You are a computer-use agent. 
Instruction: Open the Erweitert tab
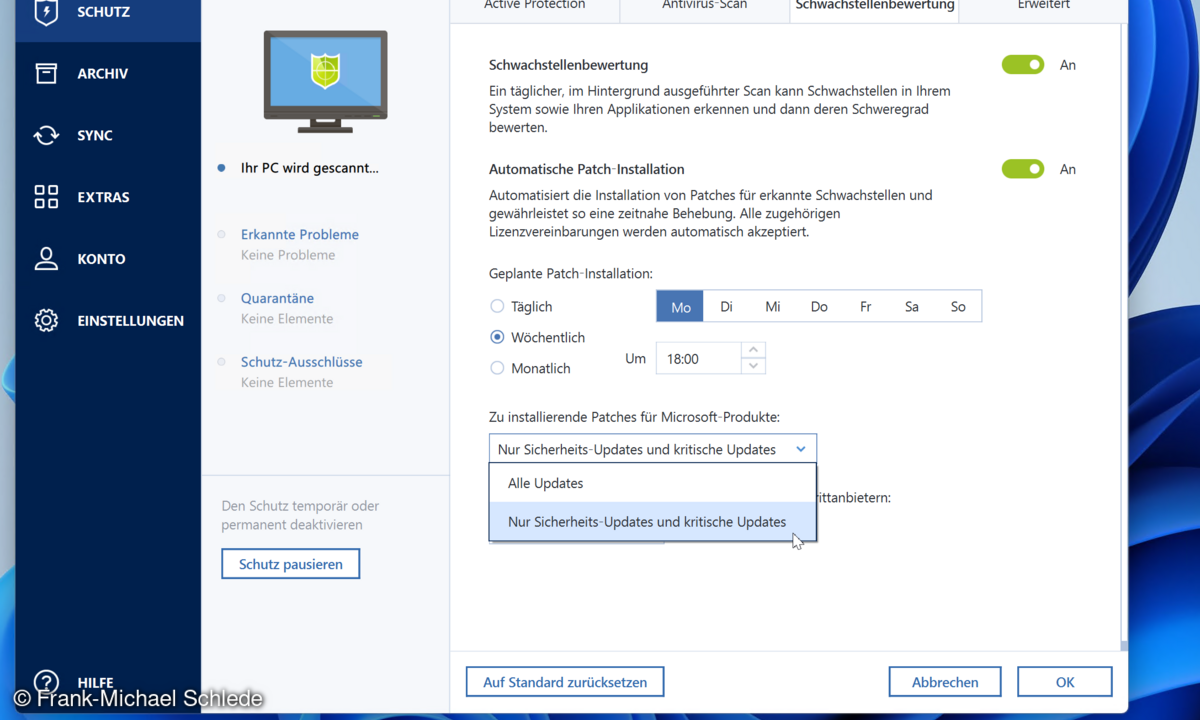click(x=1043, y=5)
